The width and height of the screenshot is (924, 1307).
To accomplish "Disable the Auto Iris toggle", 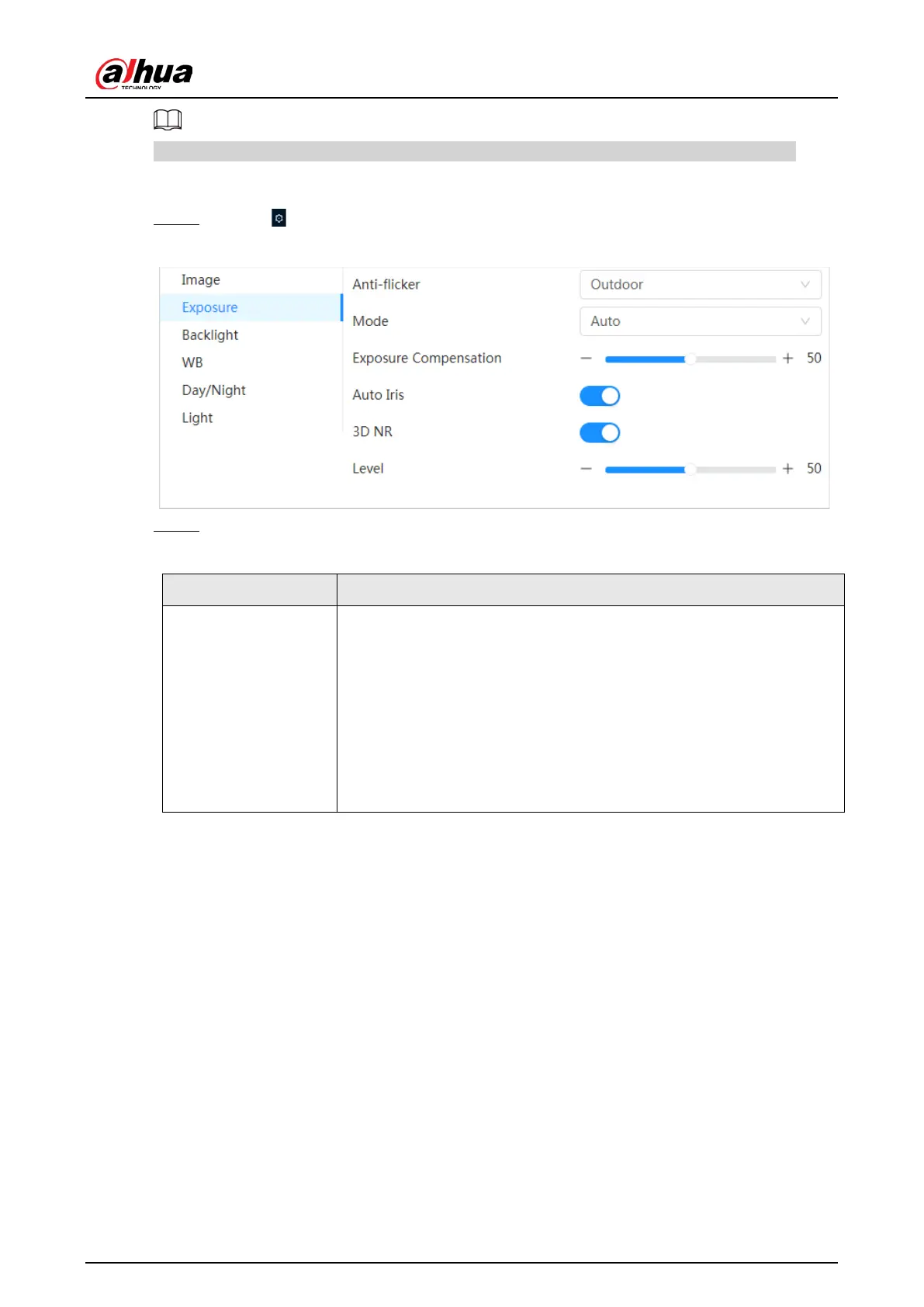I will click(600, 396).
